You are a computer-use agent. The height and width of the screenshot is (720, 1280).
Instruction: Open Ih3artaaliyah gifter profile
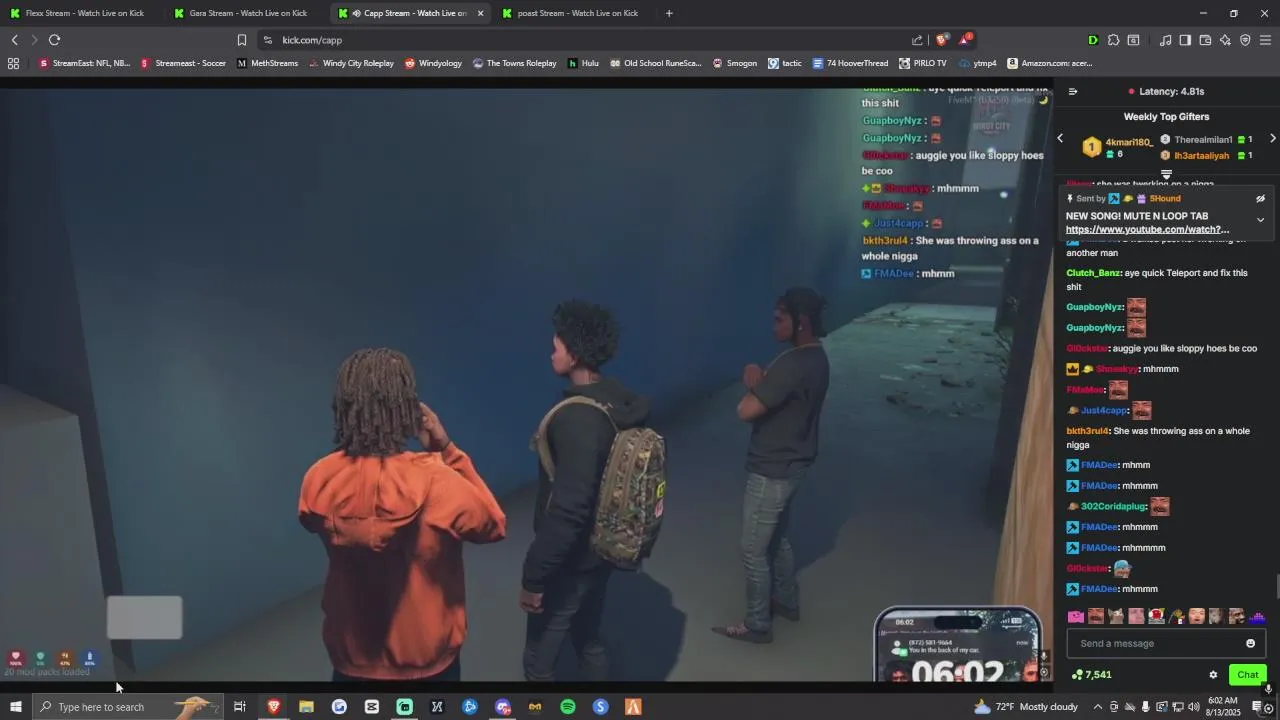[1203, 156]
